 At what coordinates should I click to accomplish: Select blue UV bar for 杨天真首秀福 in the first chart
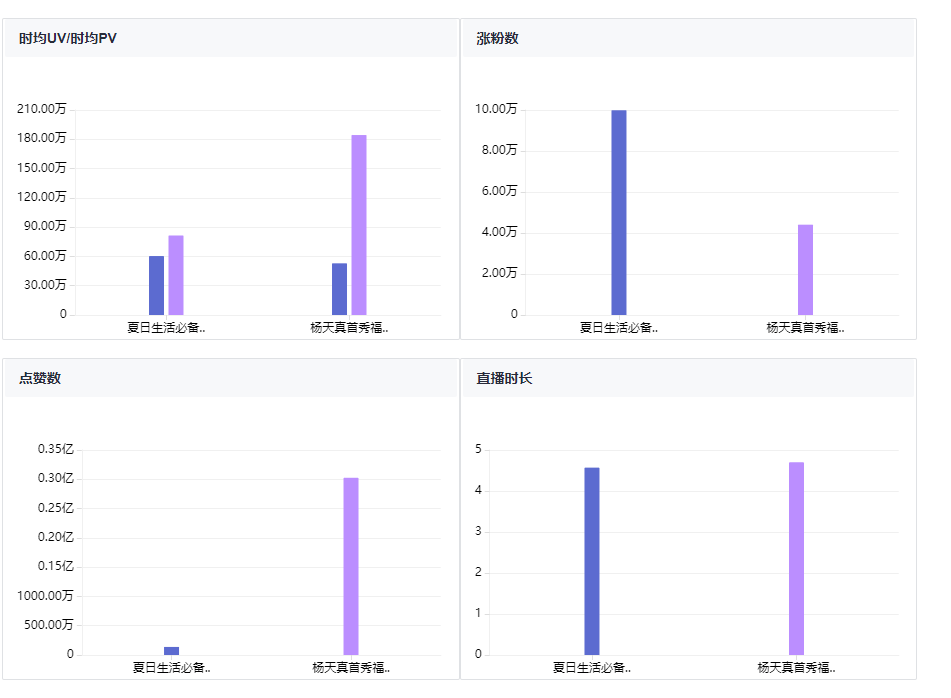(x=340, y=289)
